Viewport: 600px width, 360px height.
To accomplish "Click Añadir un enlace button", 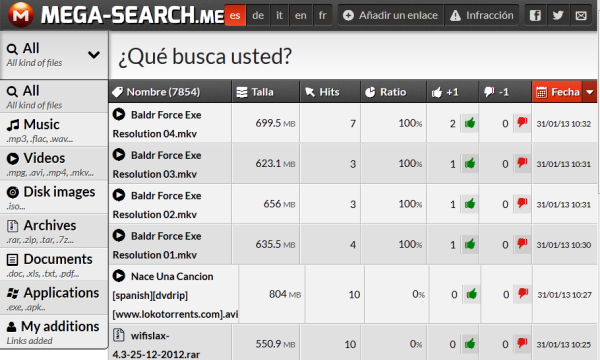I will pos(390,15).
